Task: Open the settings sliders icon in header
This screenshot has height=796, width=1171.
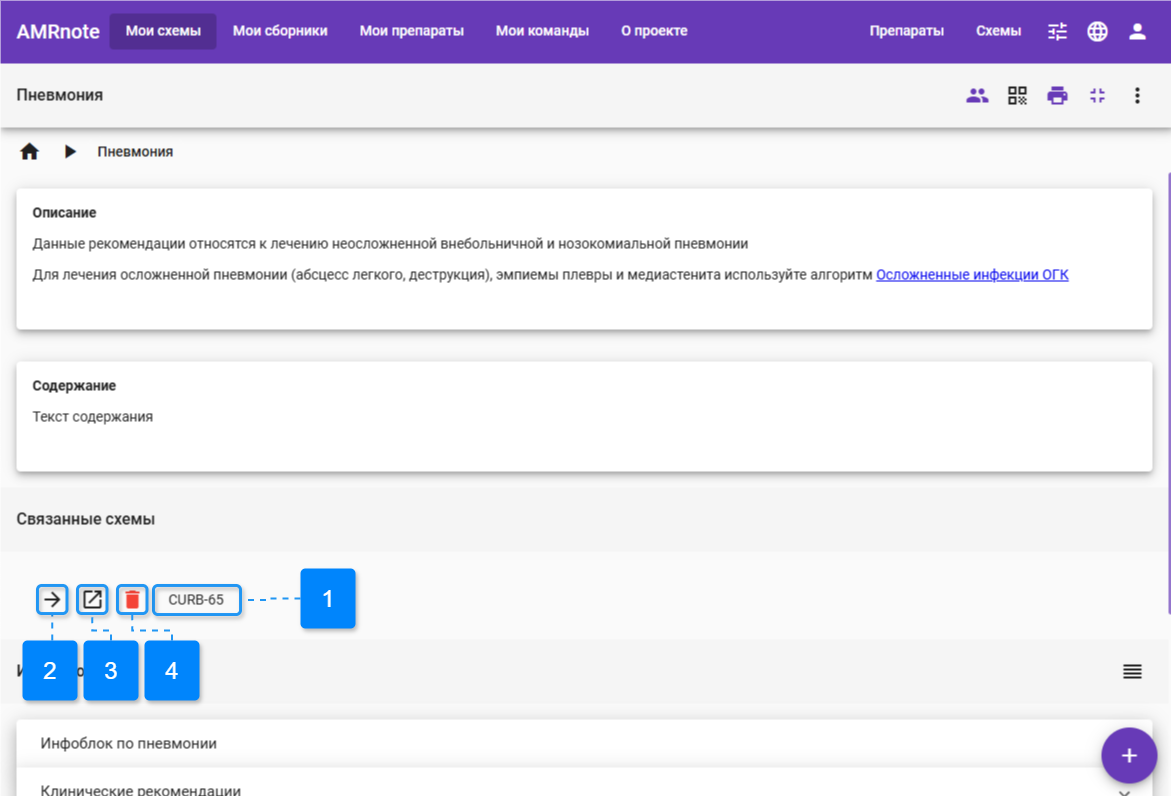Action: tap(1057, 31)
